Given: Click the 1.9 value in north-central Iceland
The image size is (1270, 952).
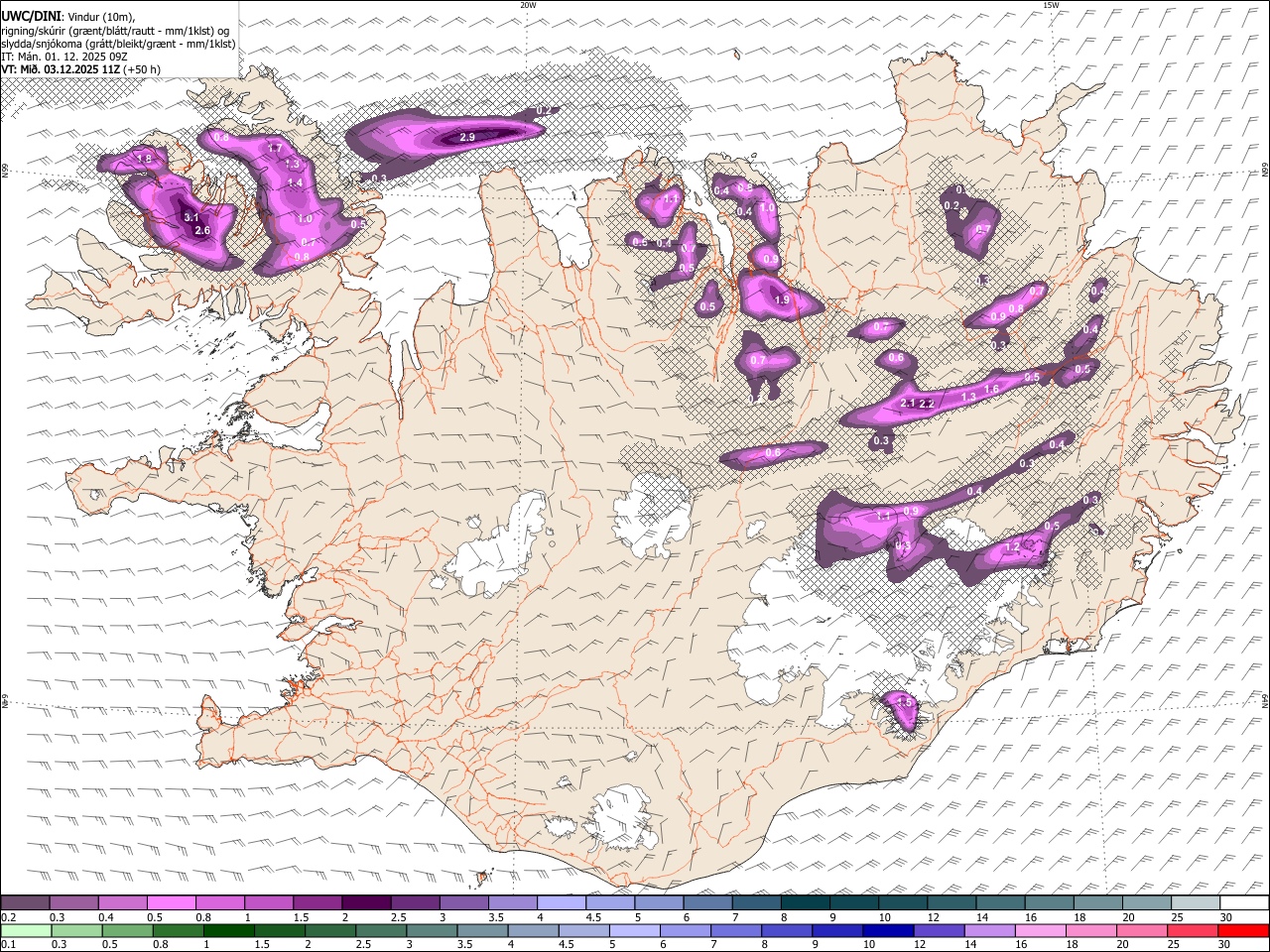Looking at the screenshot, I should (x=782, y=300).
